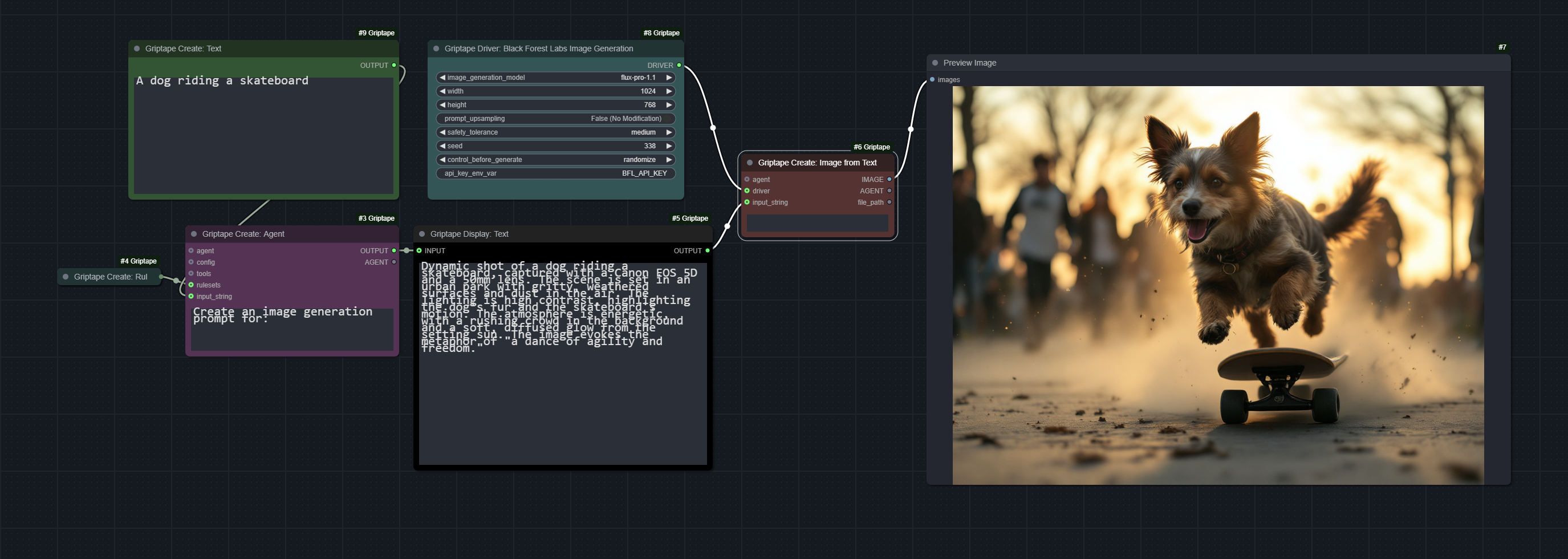Viewport: 1568px width, 559px height.
Task: Collapse the Preview Image node dot
Action: (936, 63)
